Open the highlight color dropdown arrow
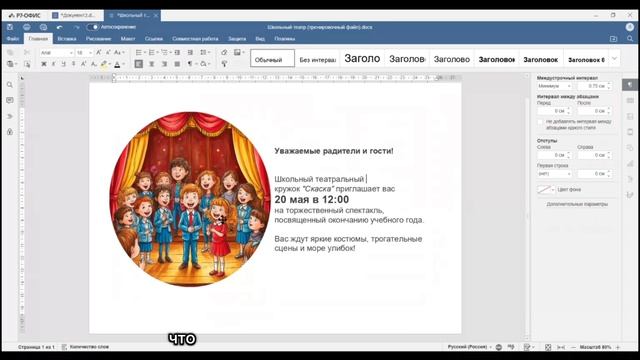Screen dimensions: 640x360 pyautogui.click(x=109, y=64)
